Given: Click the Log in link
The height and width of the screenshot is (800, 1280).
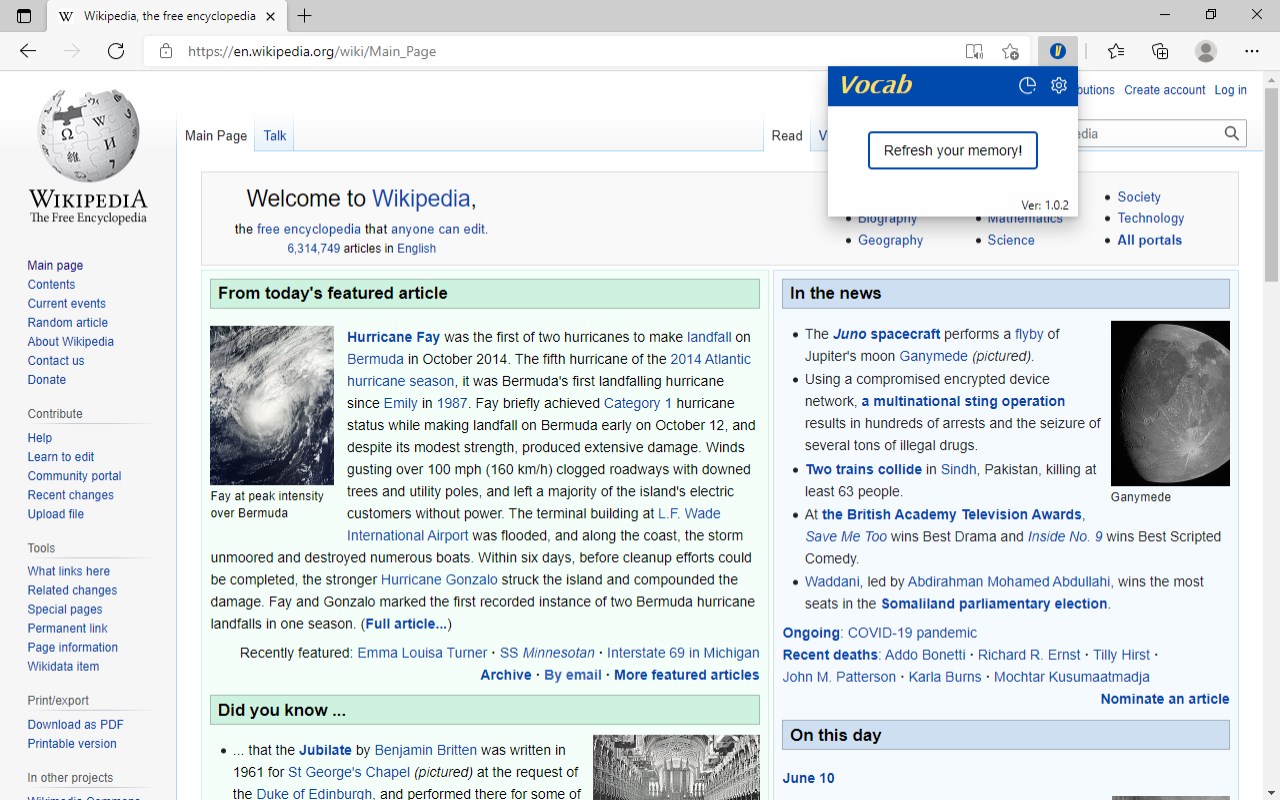Looking at the screenshot, I should 1230,90.
